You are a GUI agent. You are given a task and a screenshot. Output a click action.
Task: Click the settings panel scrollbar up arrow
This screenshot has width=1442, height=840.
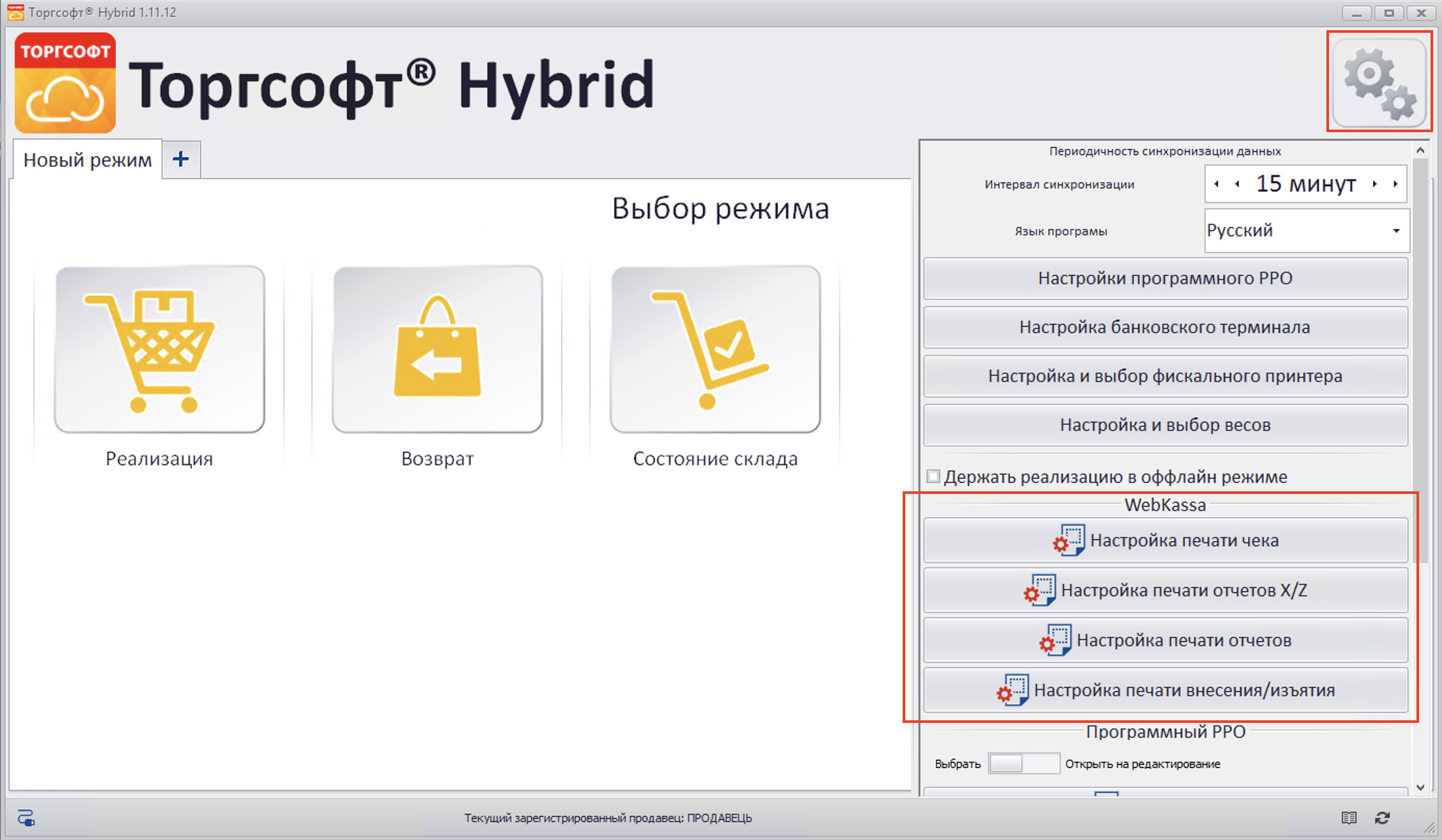(1420, 150)
